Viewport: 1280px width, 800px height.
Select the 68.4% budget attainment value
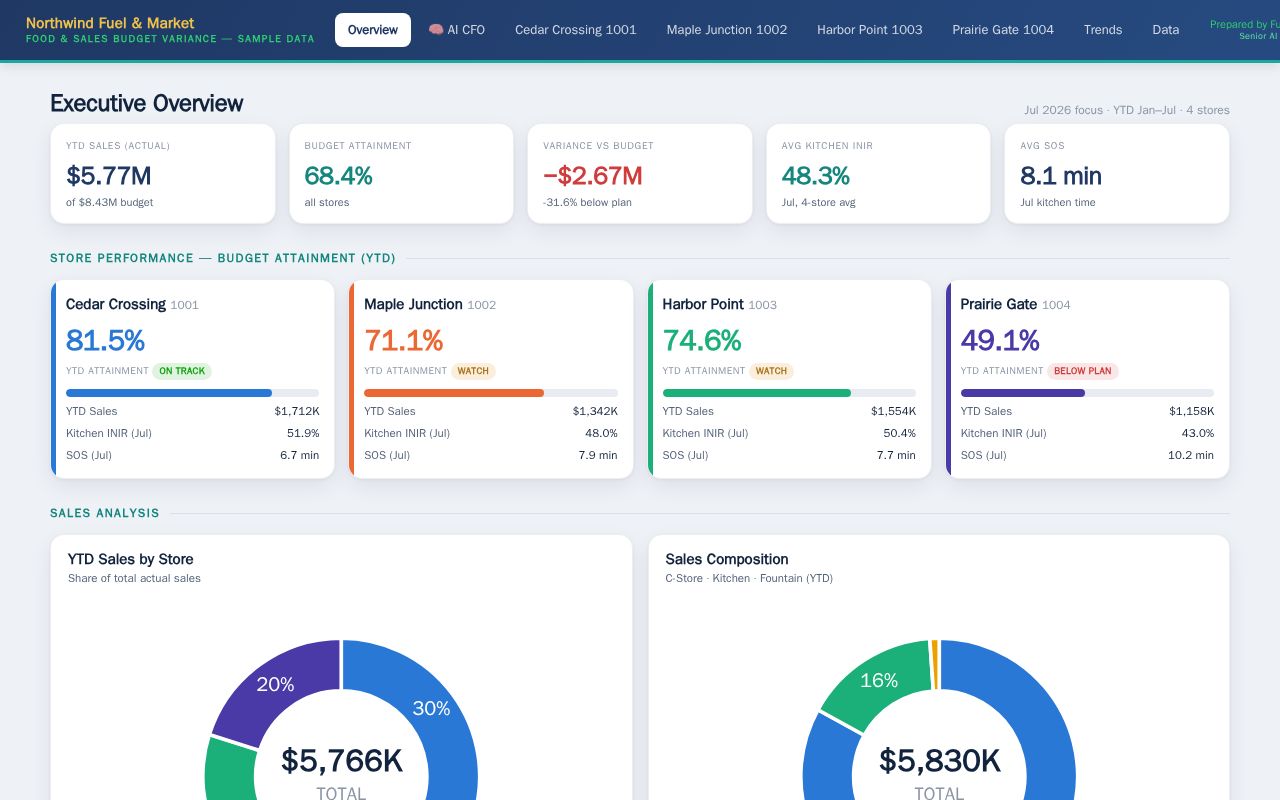(339, 176)
